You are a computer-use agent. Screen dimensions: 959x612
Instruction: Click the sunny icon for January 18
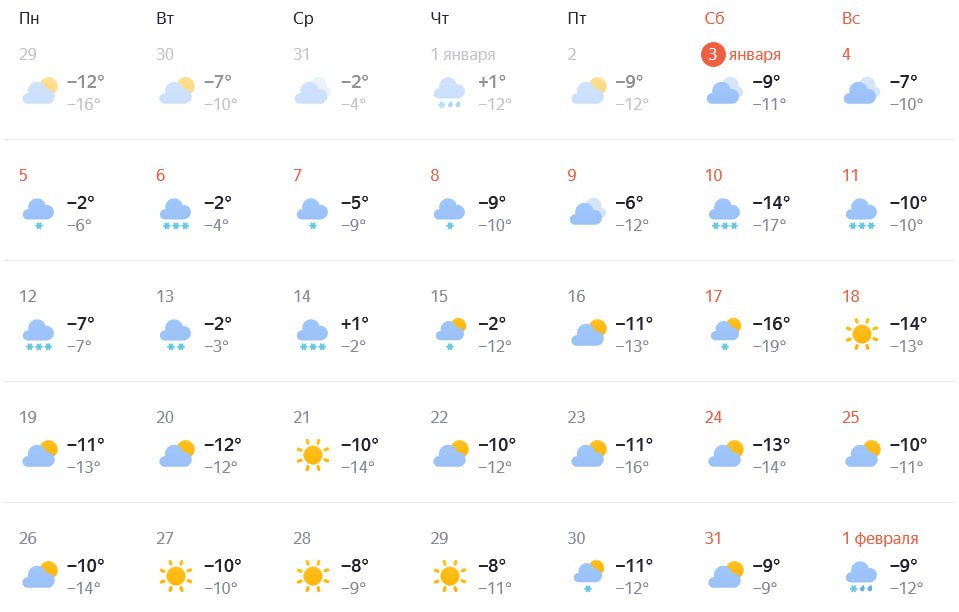(861, 332)
